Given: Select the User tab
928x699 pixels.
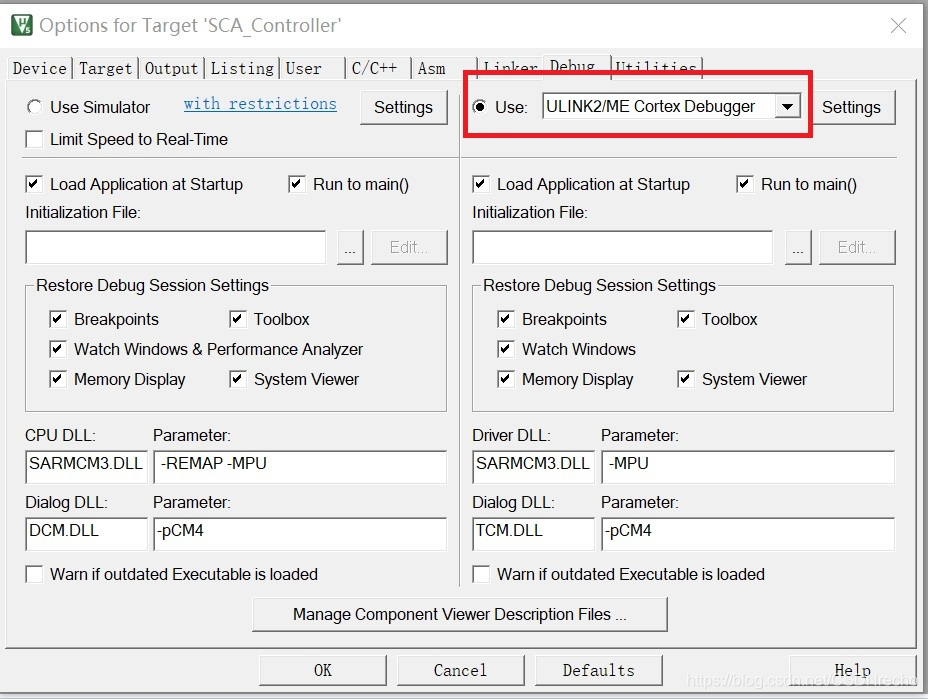Looking at the screenshot, I should (303, 69).
